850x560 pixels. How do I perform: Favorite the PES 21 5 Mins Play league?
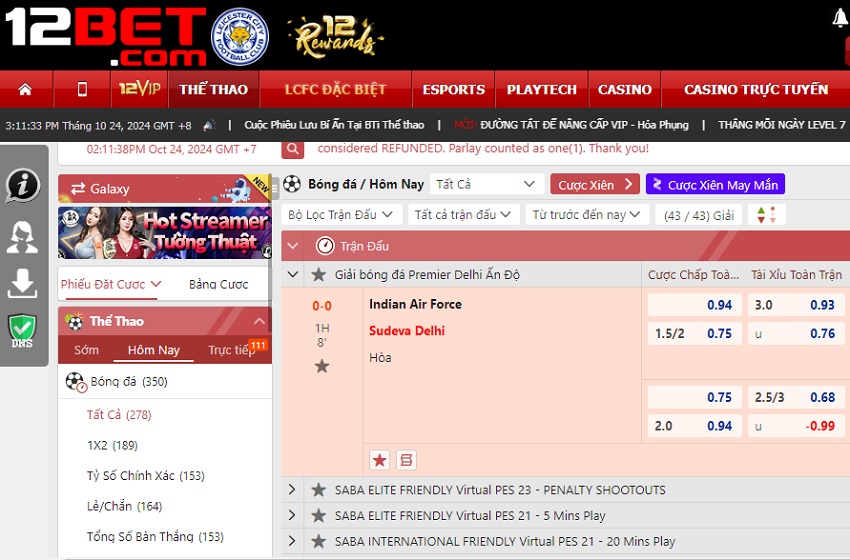coord(319,516)
